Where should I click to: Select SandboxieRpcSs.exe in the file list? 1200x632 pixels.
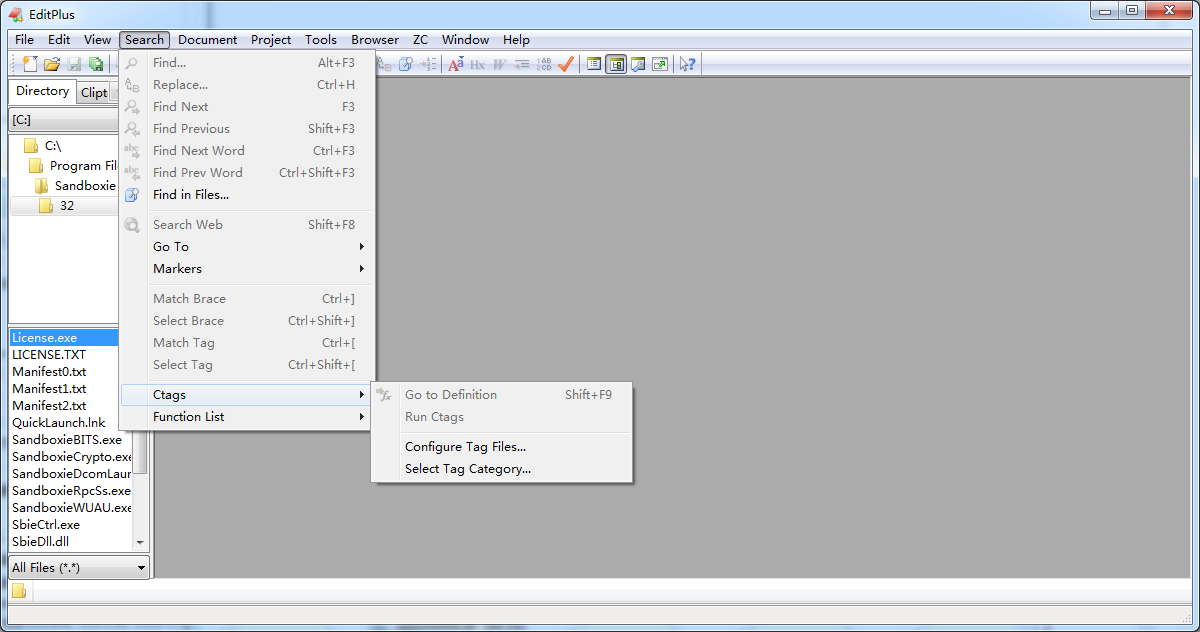tap(71, 491)
